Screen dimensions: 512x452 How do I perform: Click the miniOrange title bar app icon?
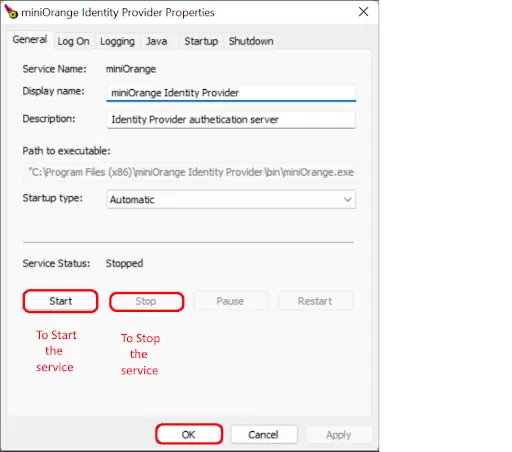[11, 12]
